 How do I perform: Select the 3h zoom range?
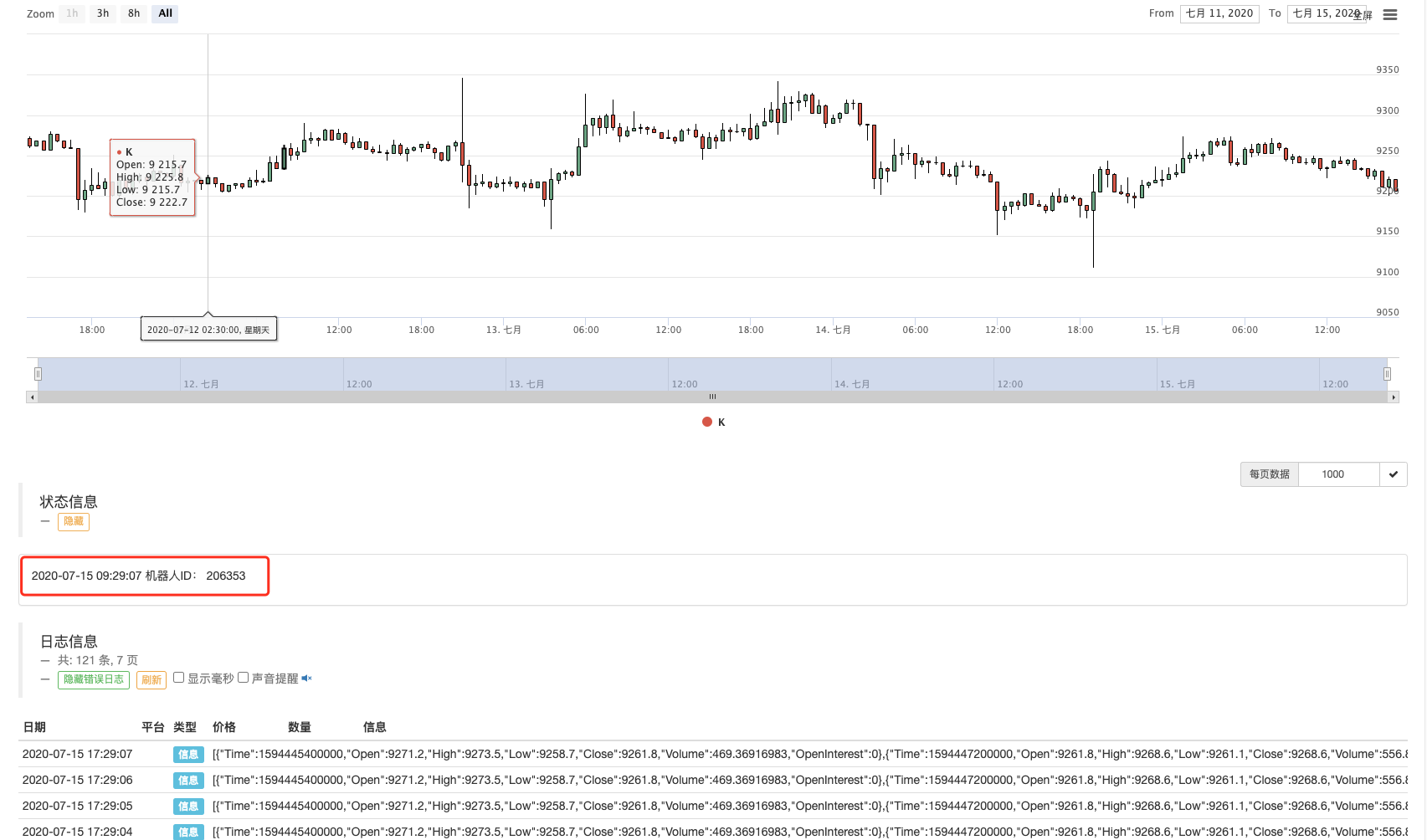[x=103, y=13]
